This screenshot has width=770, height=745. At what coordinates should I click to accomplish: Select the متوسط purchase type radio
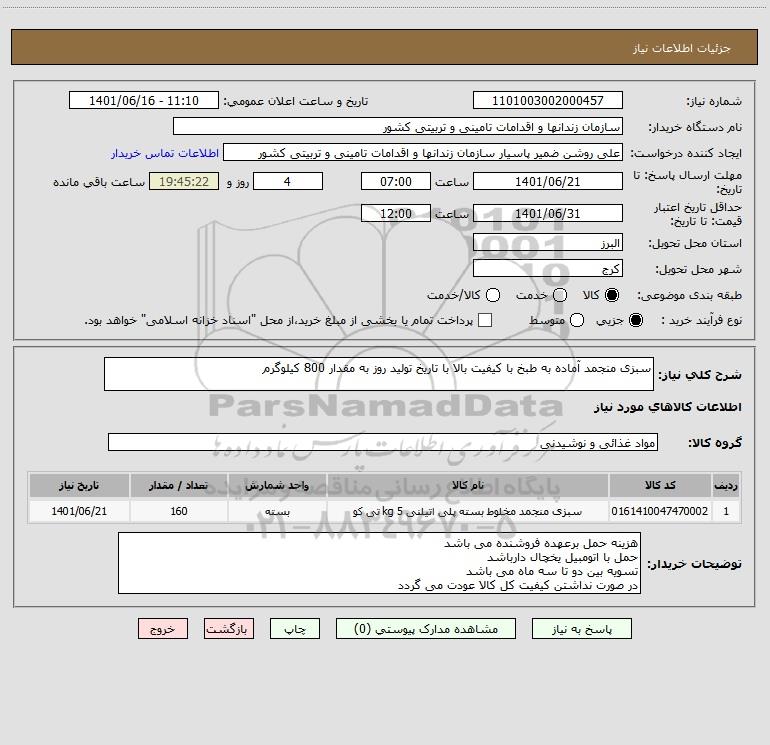click(x=577, y=320)
